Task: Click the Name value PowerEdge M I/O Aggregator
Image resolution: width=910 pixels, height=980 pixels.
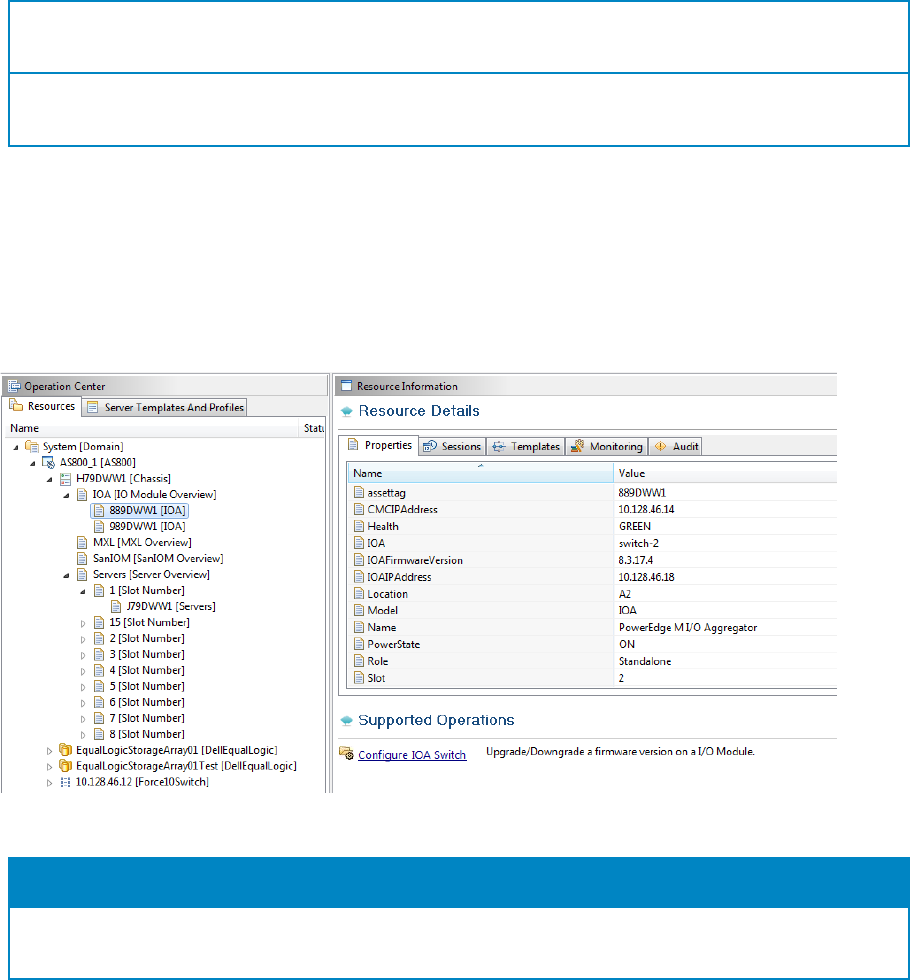Action: point(688,628)
